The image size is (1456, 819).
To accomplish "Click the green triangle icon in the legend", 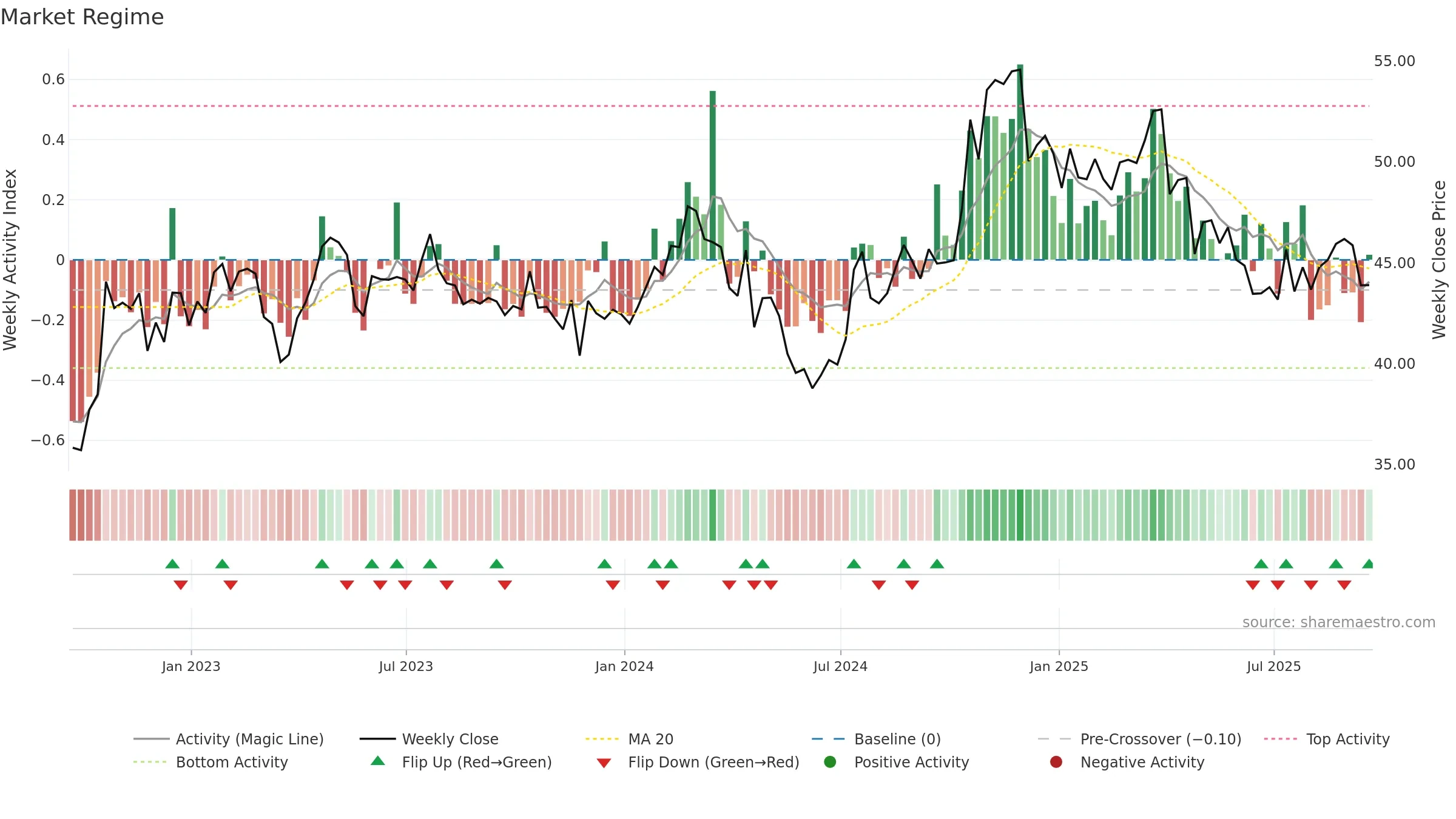I will point(378,761).
